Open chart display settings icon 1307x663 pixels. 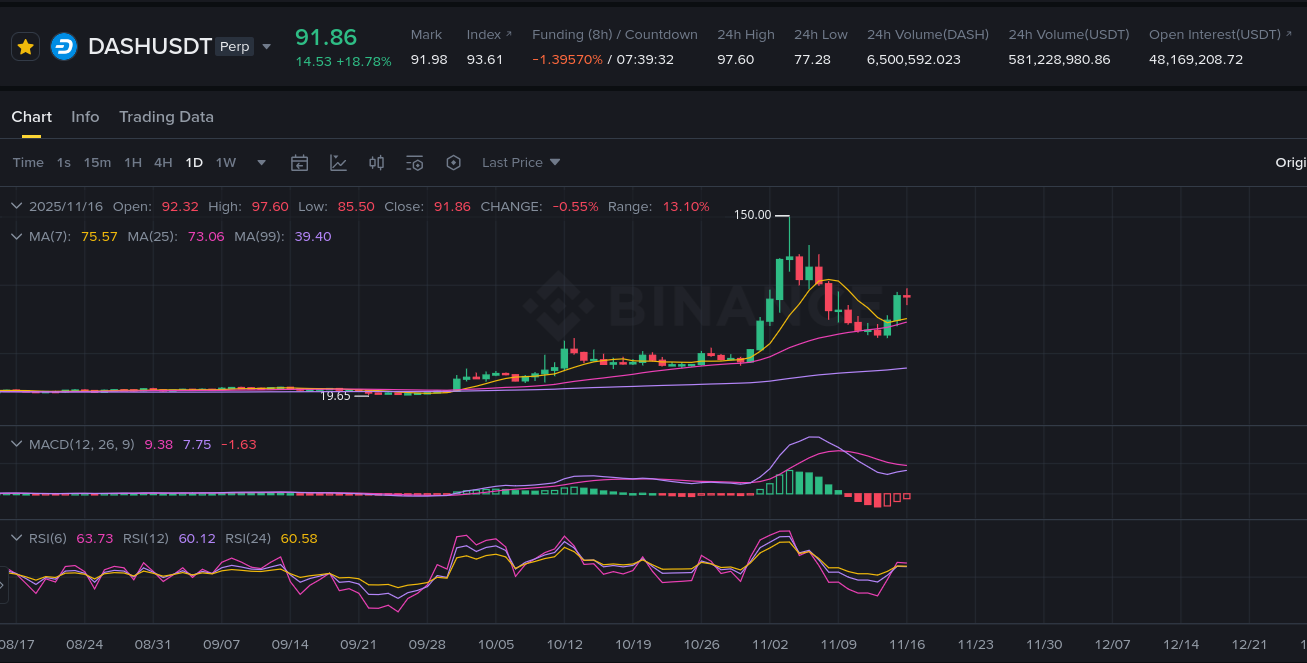point(415,163)
